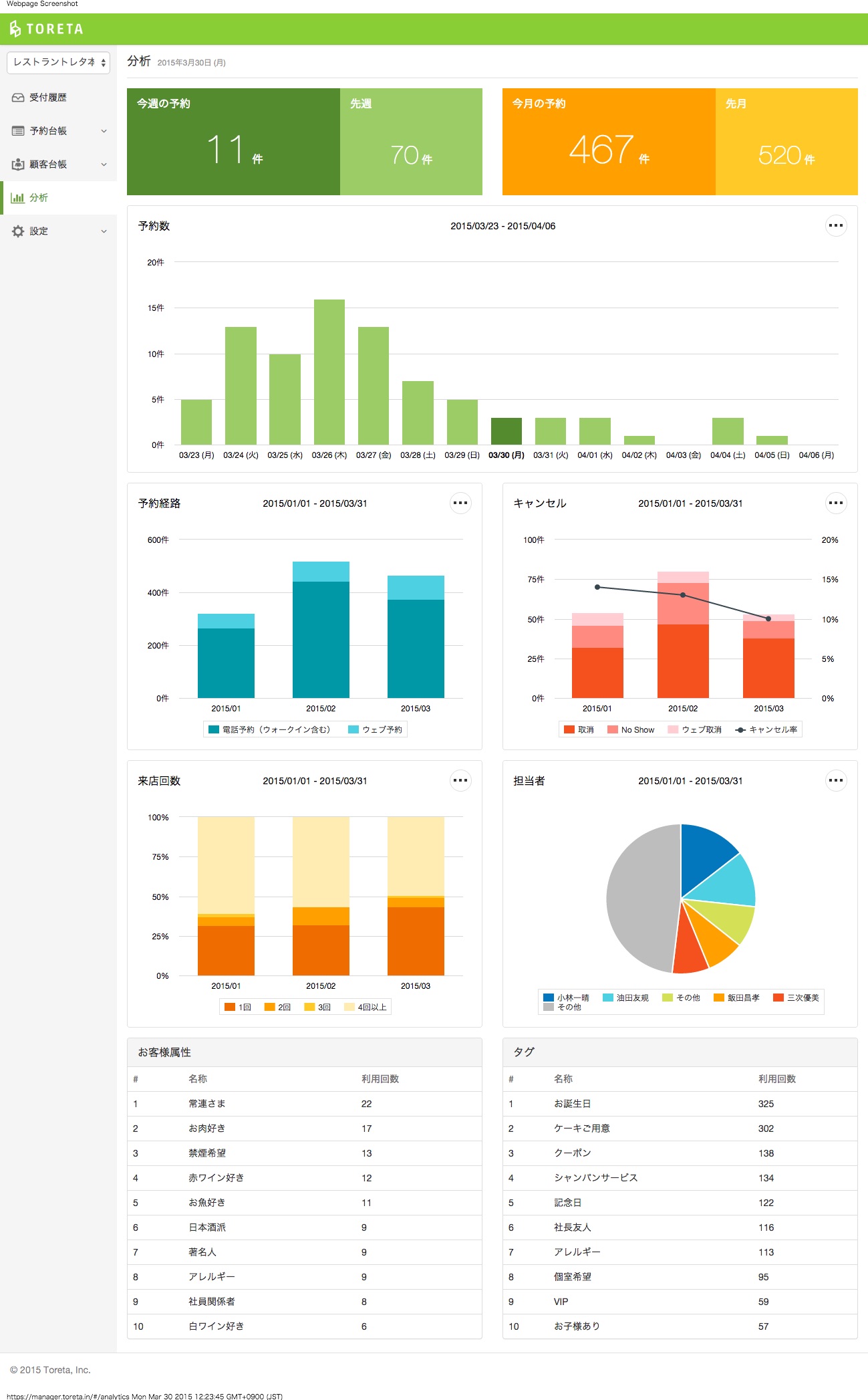Click the 先月 520件 tile

pos(786,142)
